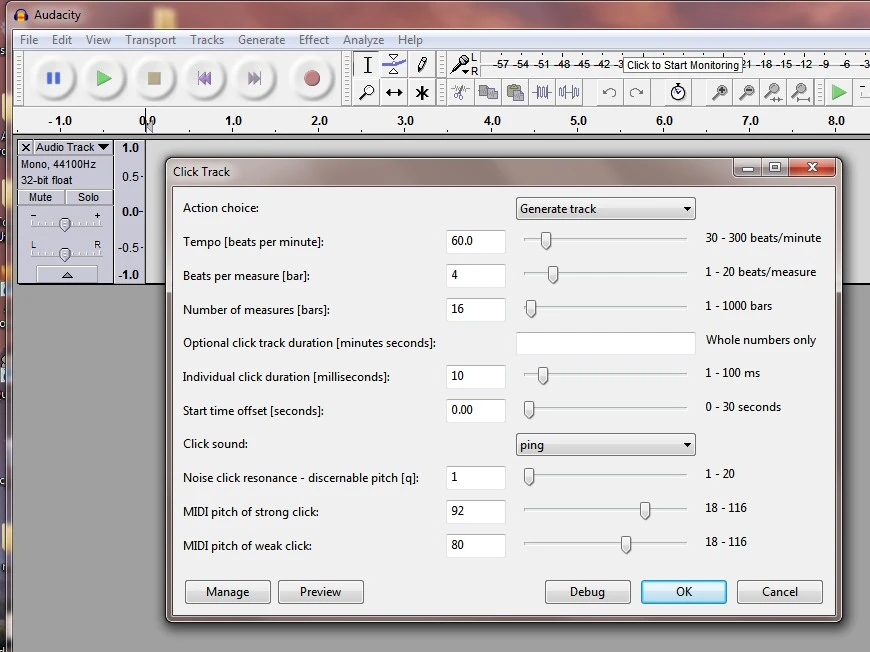
Task: Click the Fit Selection zoom icon
Action: tap(773, 92)
